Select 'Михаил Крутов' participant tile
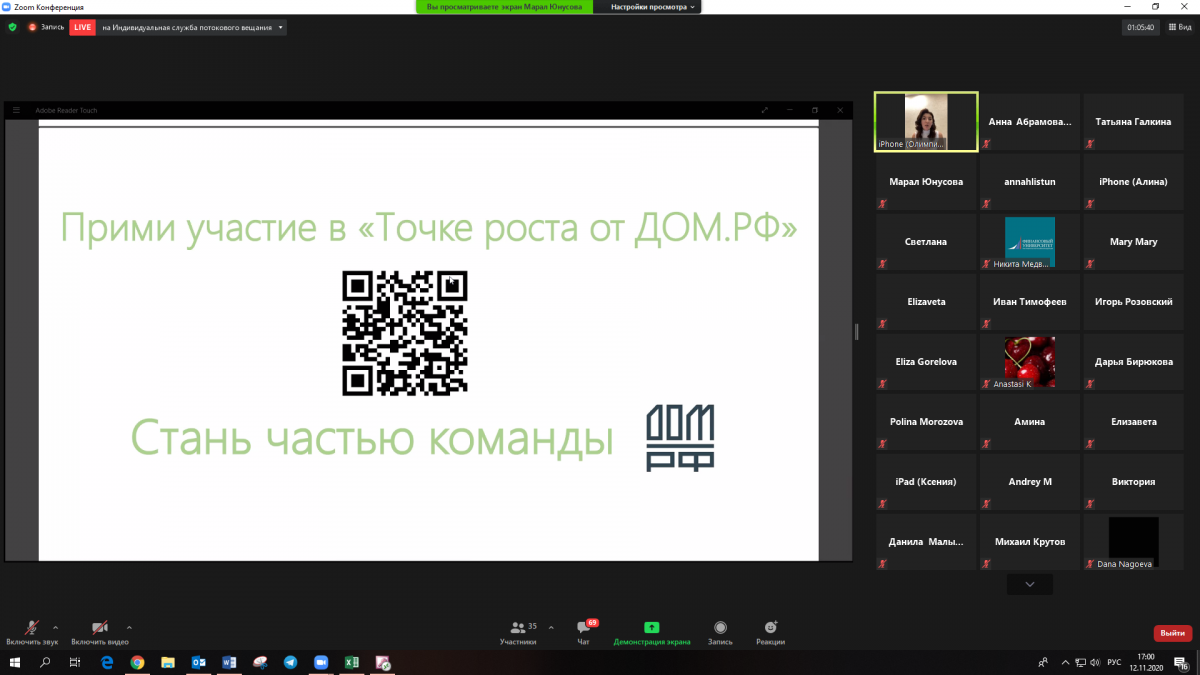This screenshot has width=1200, height=675. click(1030, 542)
